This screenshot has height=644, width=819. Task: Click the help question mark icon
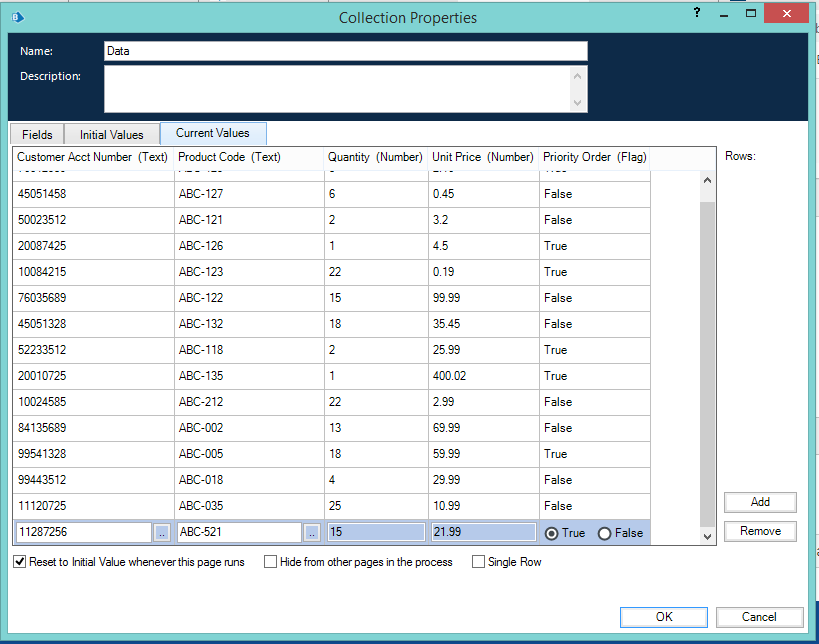click(x=696, y=12)
